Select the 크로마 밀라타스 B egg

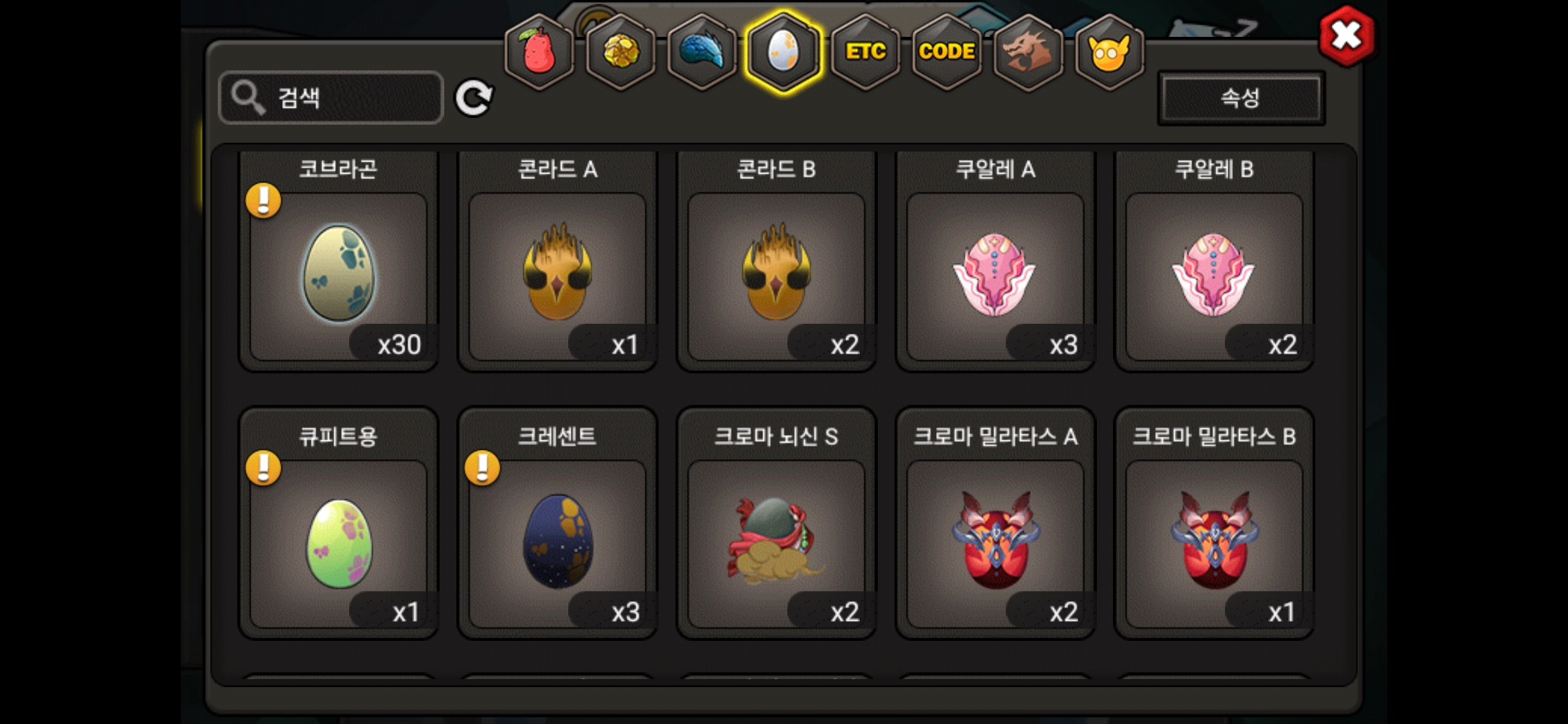coord(1214,523)
